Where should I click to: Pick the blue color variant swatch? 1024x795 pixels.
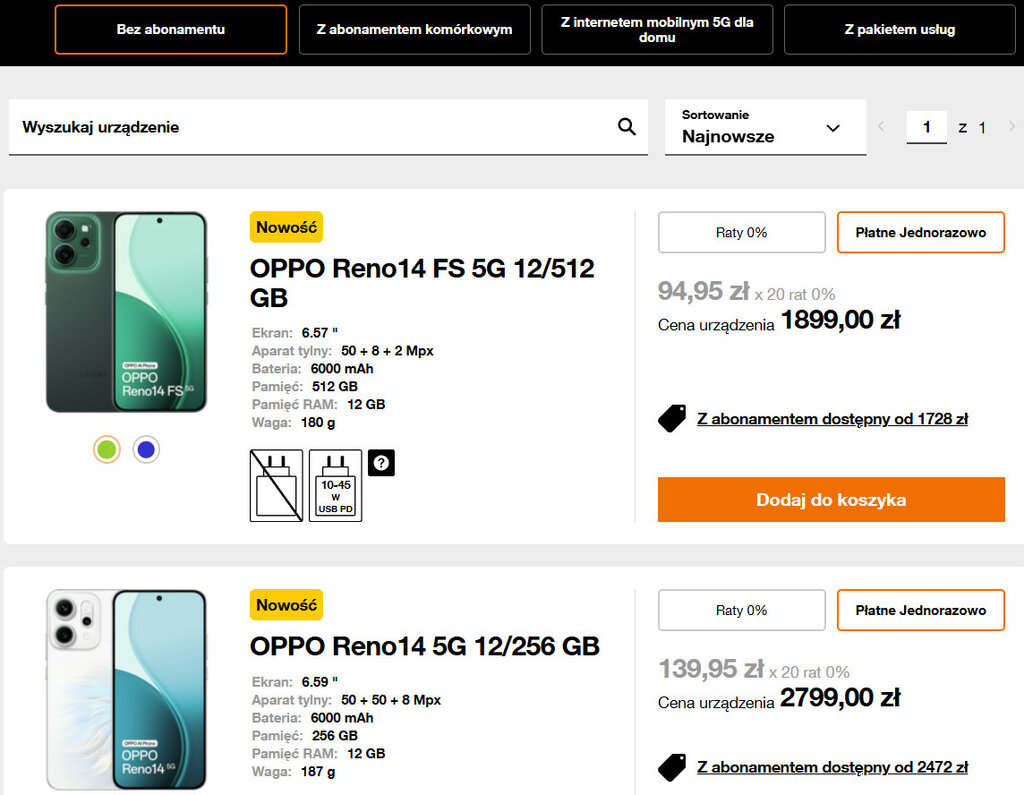[x=146, y=450]
